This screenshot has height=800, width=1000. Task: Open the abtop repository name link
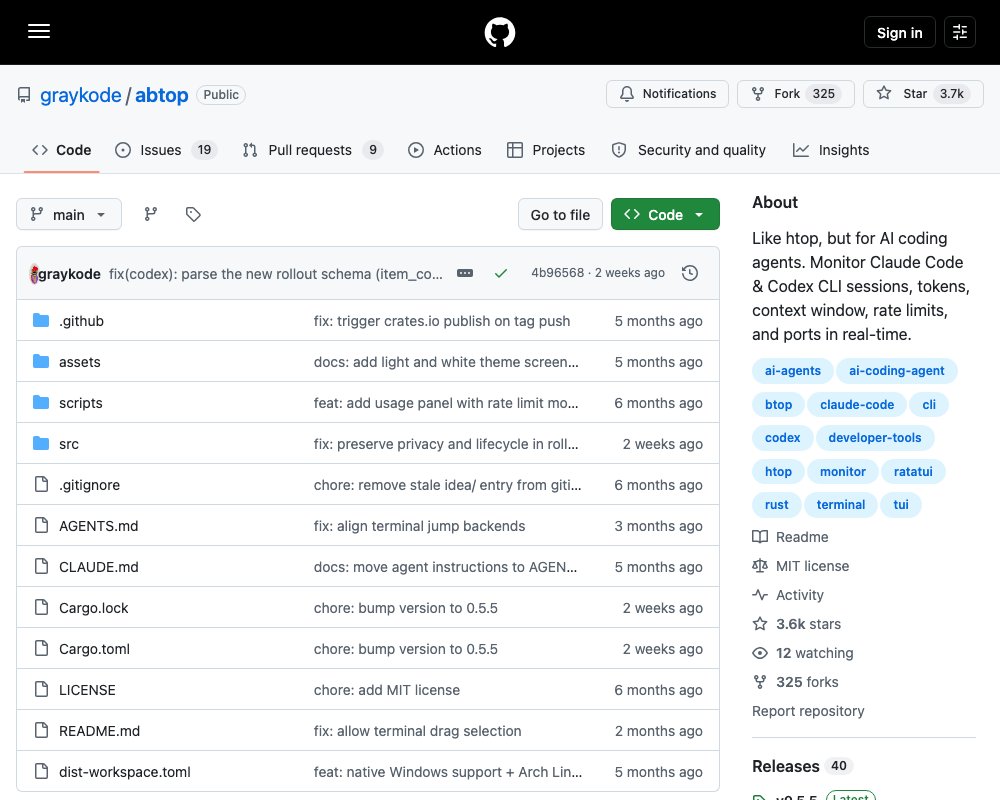[161, 95]
